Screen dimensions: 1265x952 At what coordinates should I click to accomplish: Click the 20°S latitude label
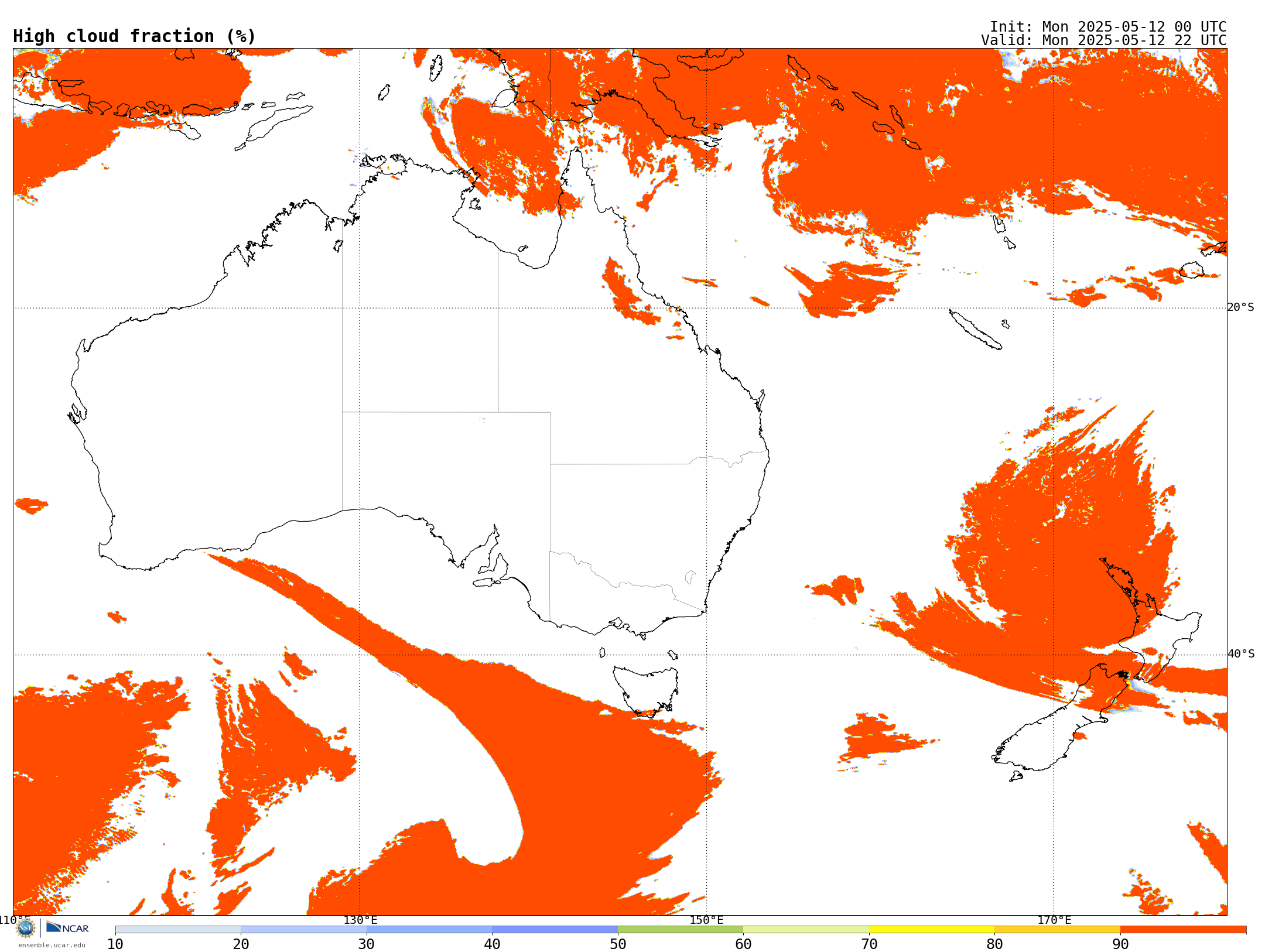[1240, 307]
